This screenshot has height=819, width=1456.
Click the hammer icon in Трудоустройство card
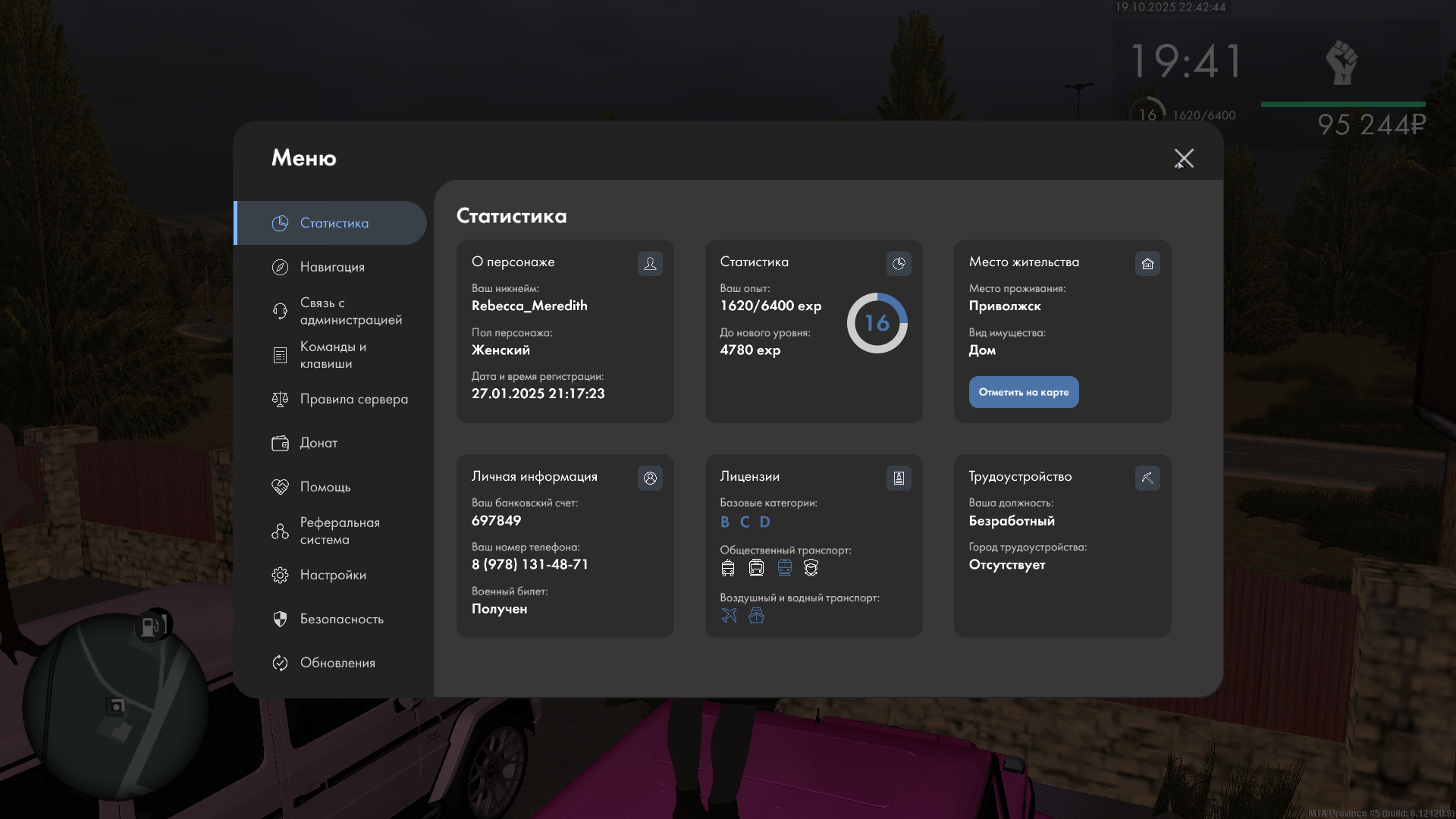coord(1147,478)
